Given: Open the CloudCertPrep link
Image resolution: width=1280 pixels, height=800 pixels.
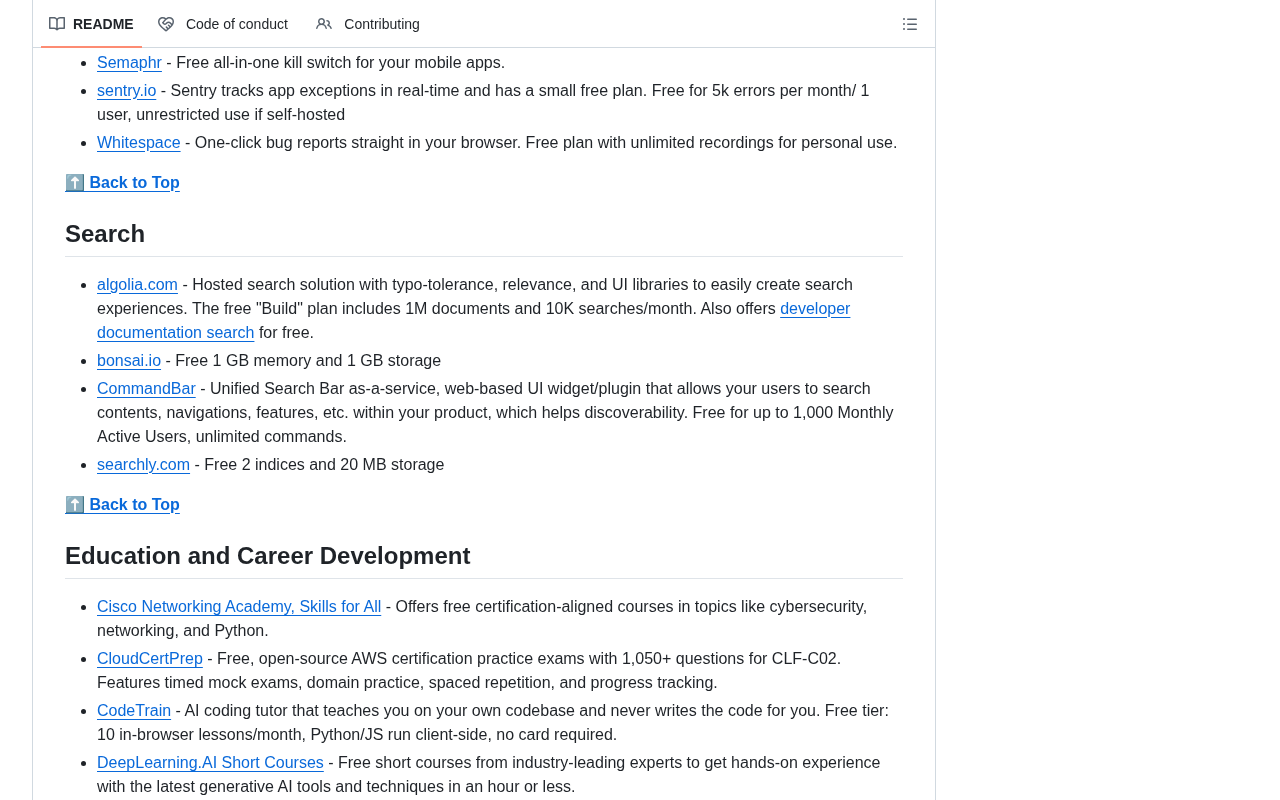Looking at the screenshot, I should pyautogui.click(x=150, y=659).
